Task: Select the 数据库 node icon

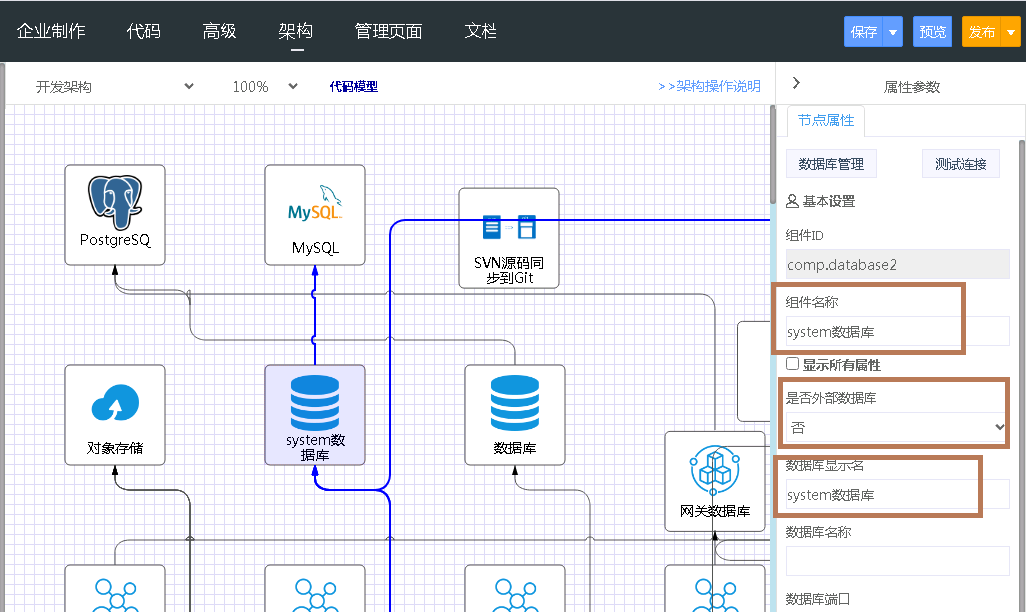Action: pyautogui.click(x=515, y=404)
